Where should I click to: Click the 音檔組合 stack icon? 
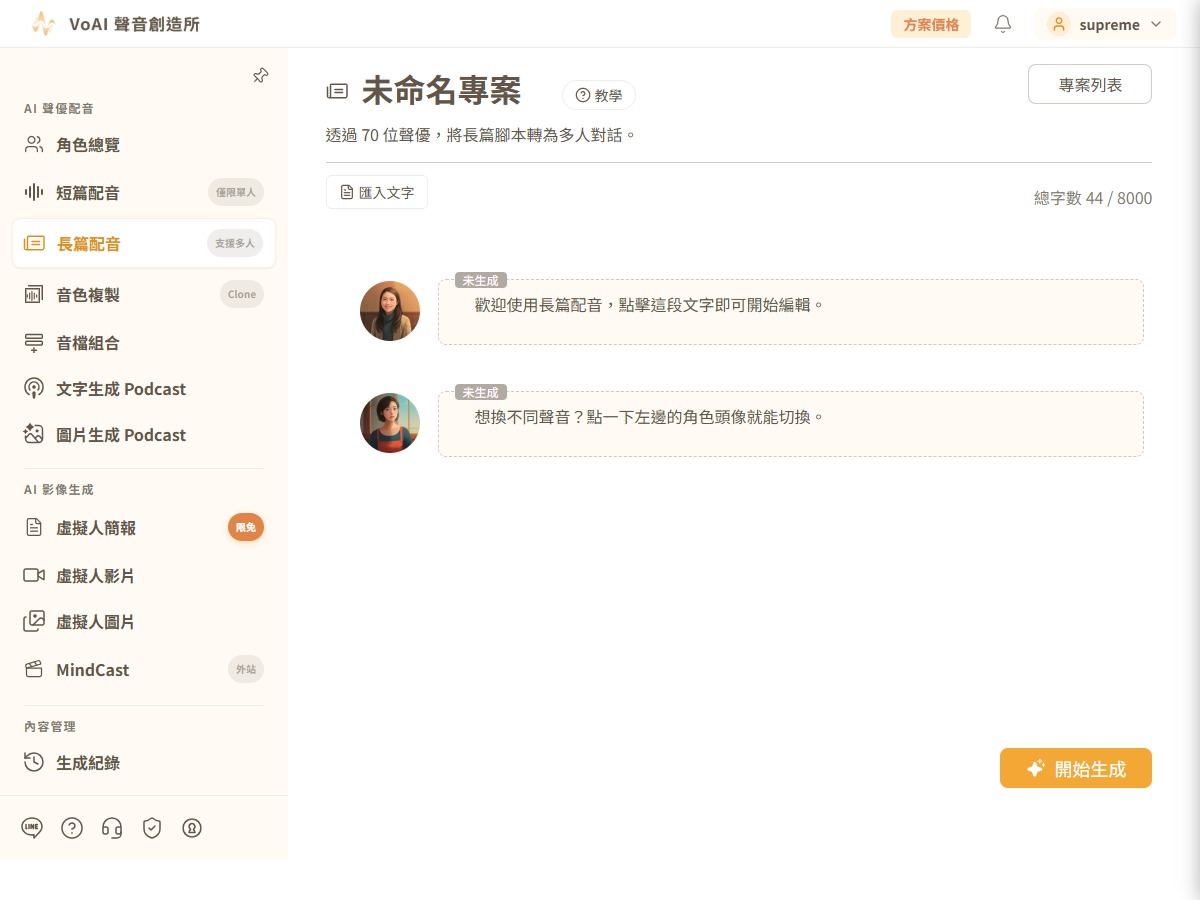(34, 343)
